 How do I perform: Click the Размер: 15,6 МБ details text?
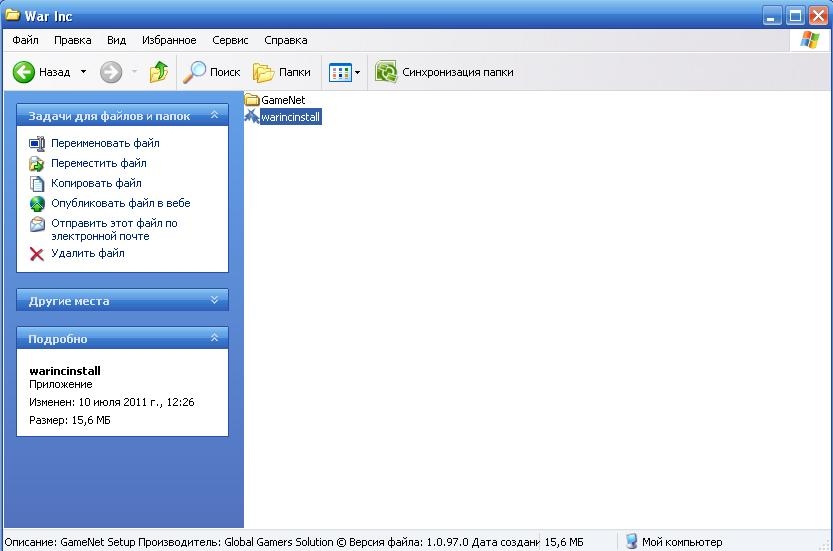click(70, 420)
